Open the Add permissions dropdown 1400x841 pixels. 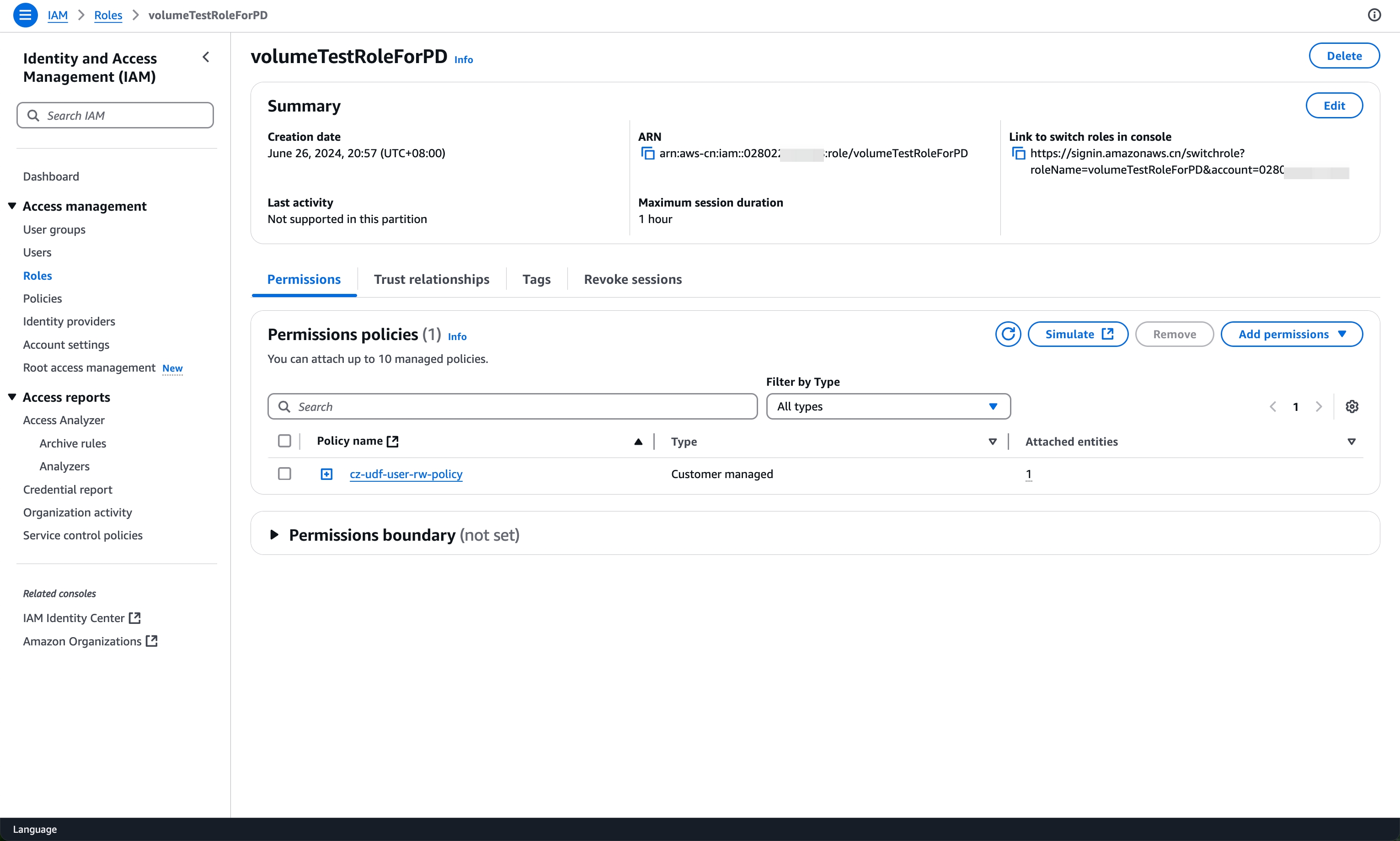(1291, 335)
